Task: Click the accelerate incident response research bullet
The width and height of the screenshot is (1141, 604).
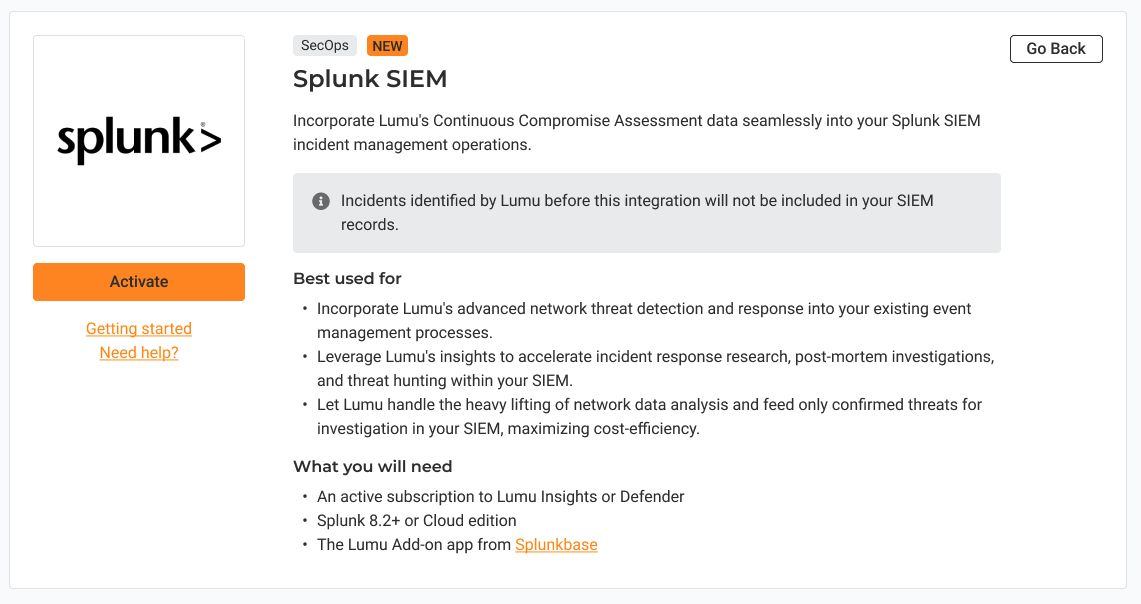Action: click(x=655, y=368)
